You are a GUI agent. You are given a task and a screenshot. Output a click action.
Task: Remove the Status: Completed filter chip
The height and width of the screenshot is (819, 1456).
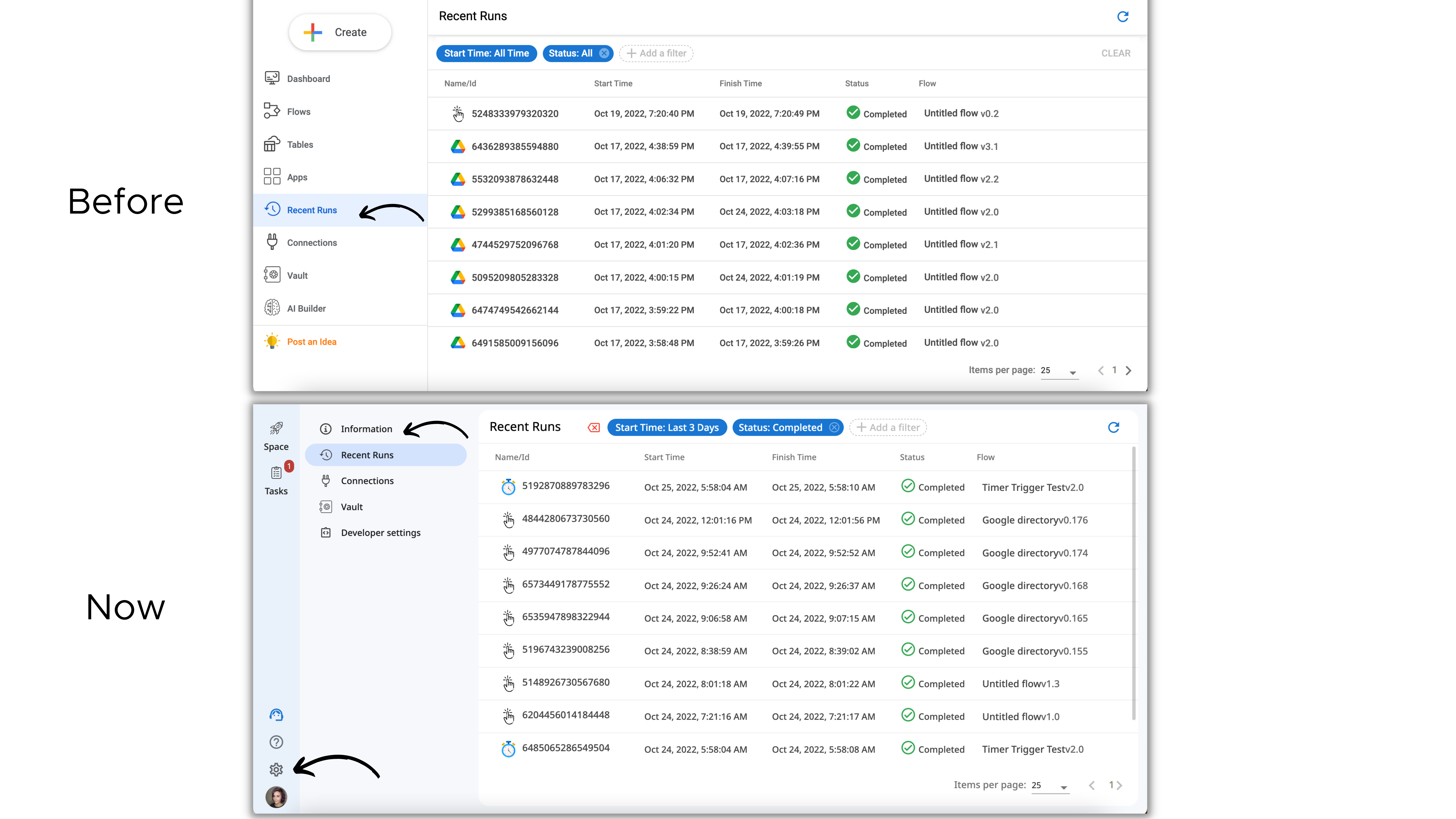pos(834,427)
